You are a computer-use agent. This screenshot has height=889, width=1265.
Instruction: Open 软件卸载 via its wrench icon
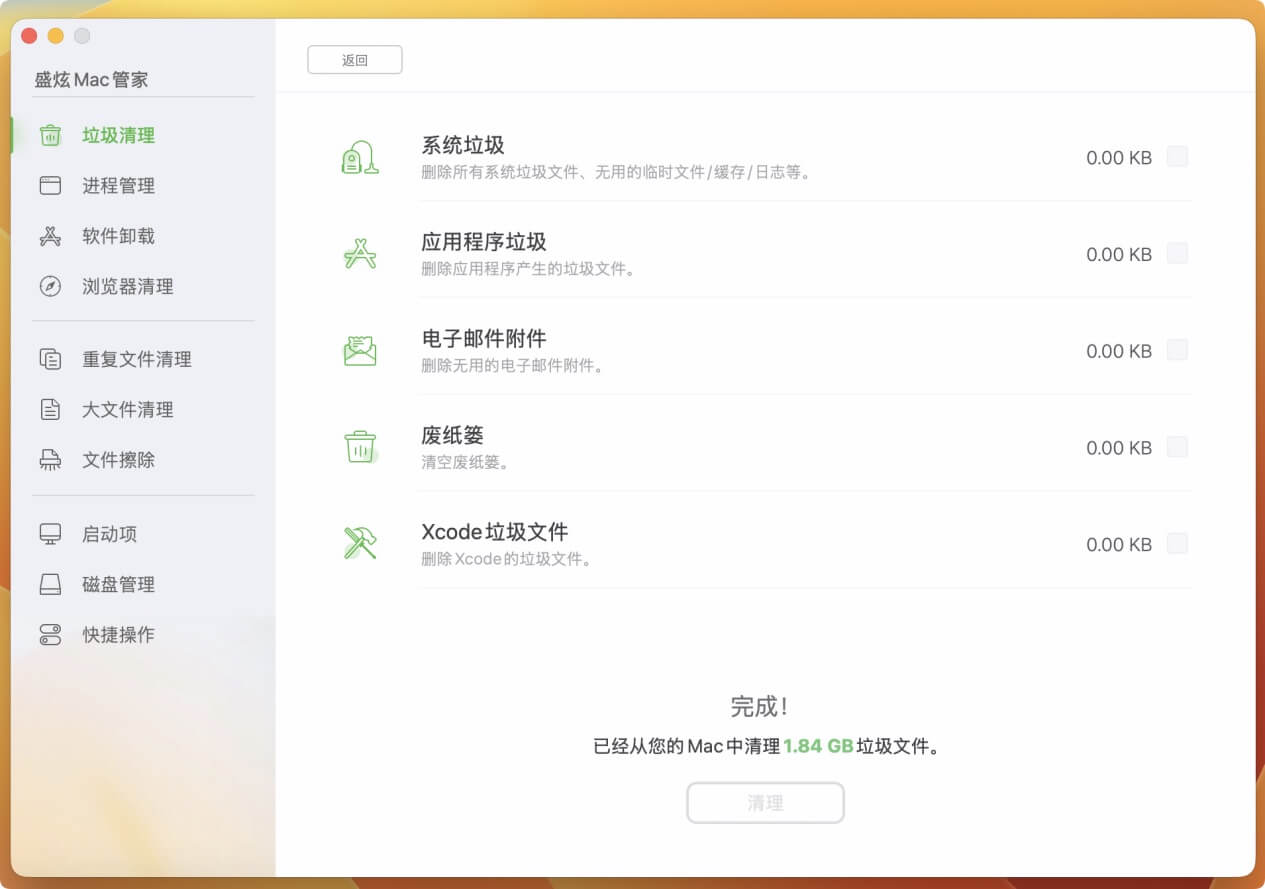pos(49,235)
